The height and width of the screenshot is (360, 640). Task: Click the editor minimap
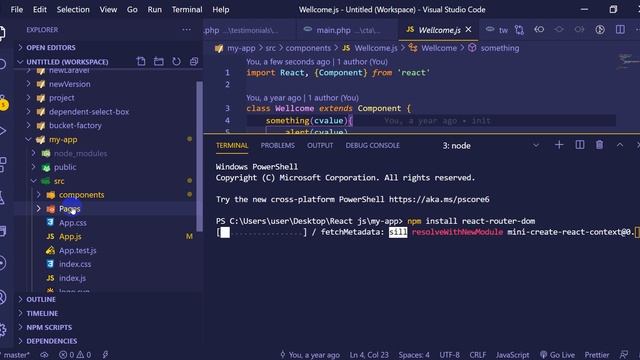click(x=628, y=61)
